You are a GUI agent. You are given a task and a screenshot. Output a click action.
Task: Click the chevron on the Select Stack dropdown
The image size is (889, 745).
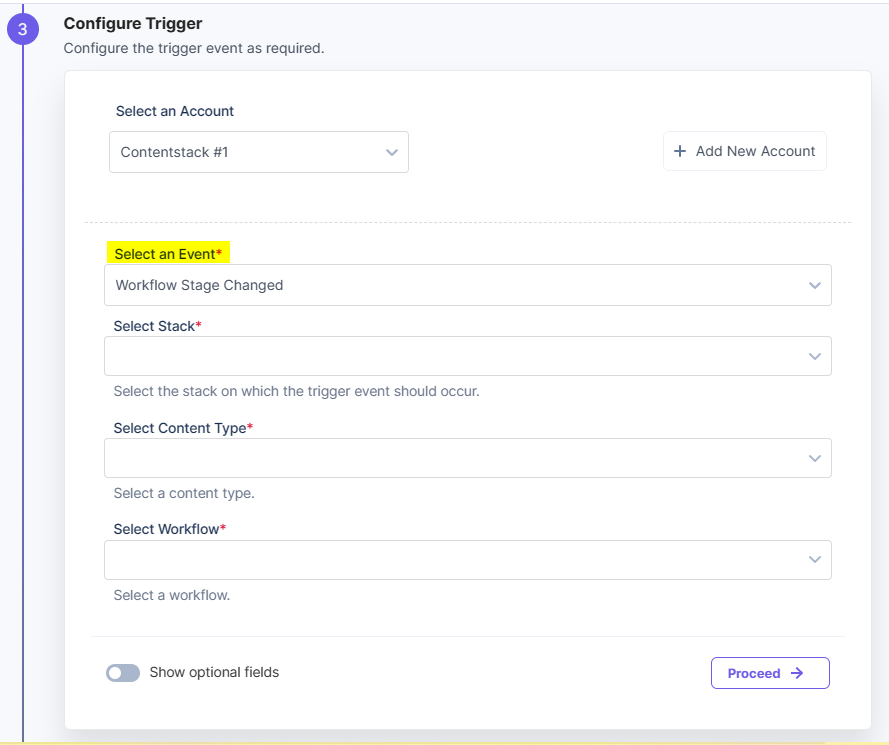[x=816, y=356]
